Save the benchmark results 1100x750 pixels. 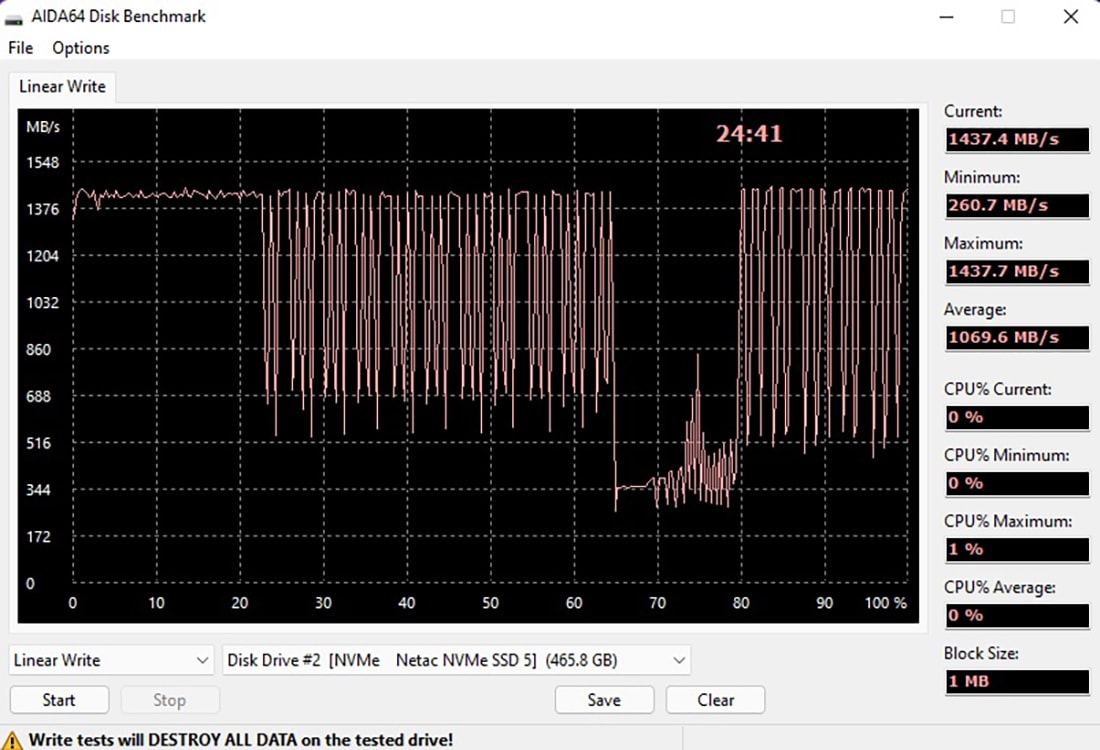click(x=604, y=700)
